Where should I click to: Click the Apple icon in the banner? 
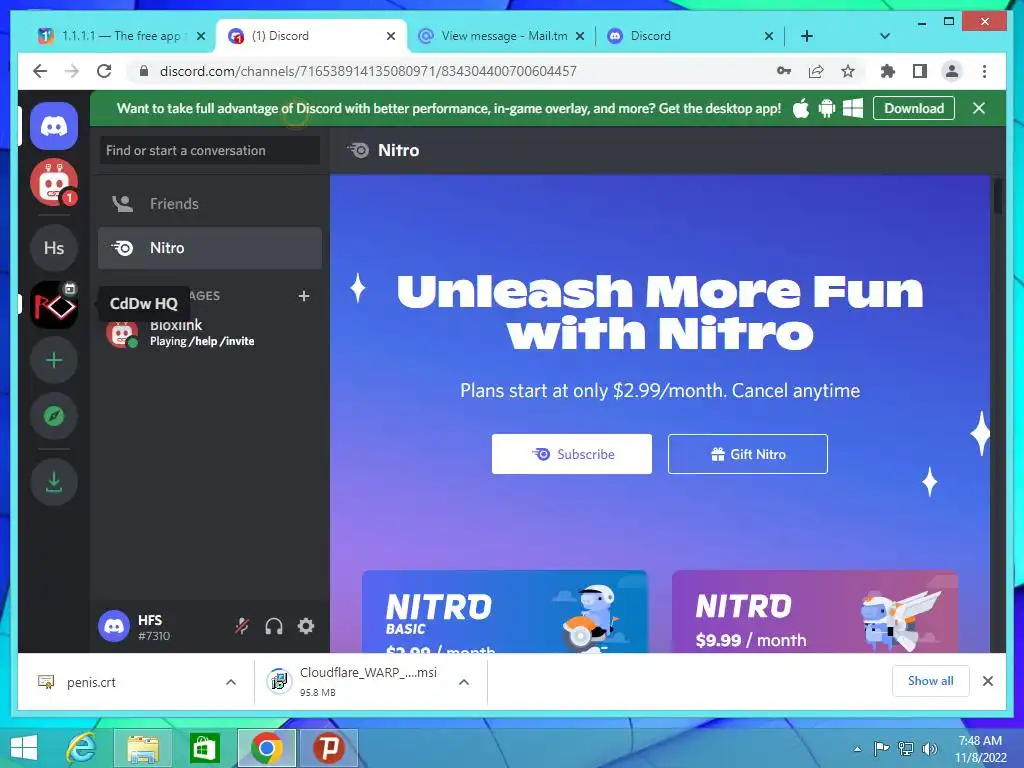point(801,108)
